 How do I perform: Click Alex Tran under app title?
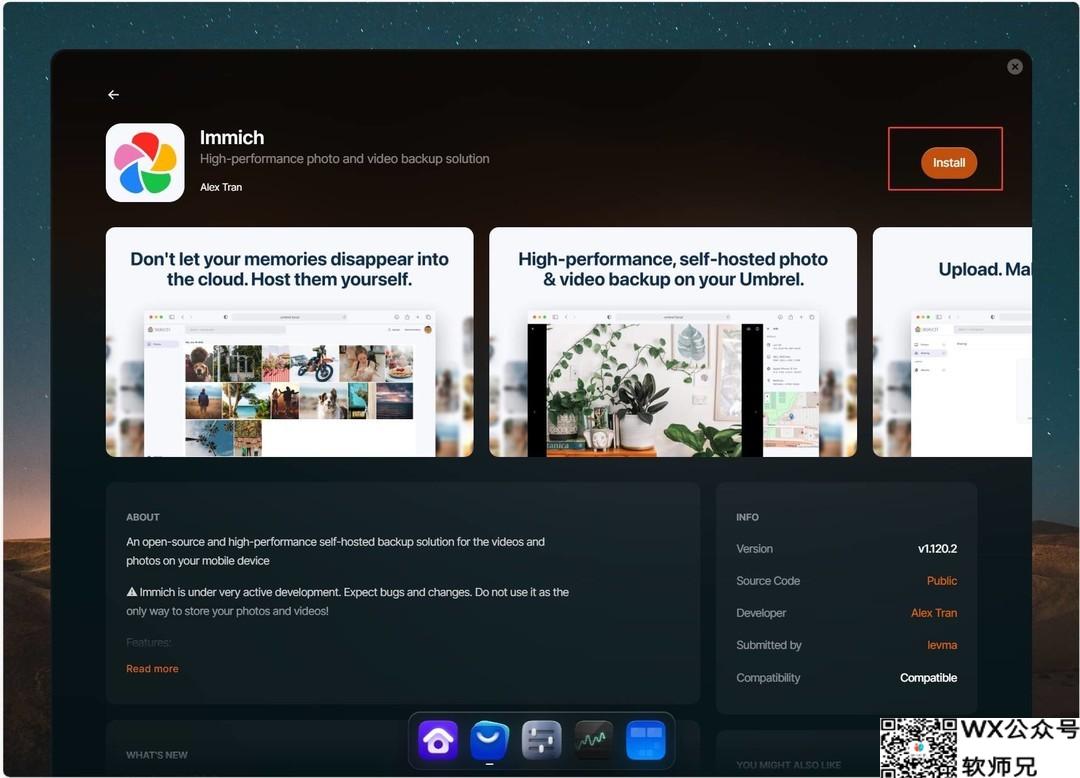coord(221,187)
